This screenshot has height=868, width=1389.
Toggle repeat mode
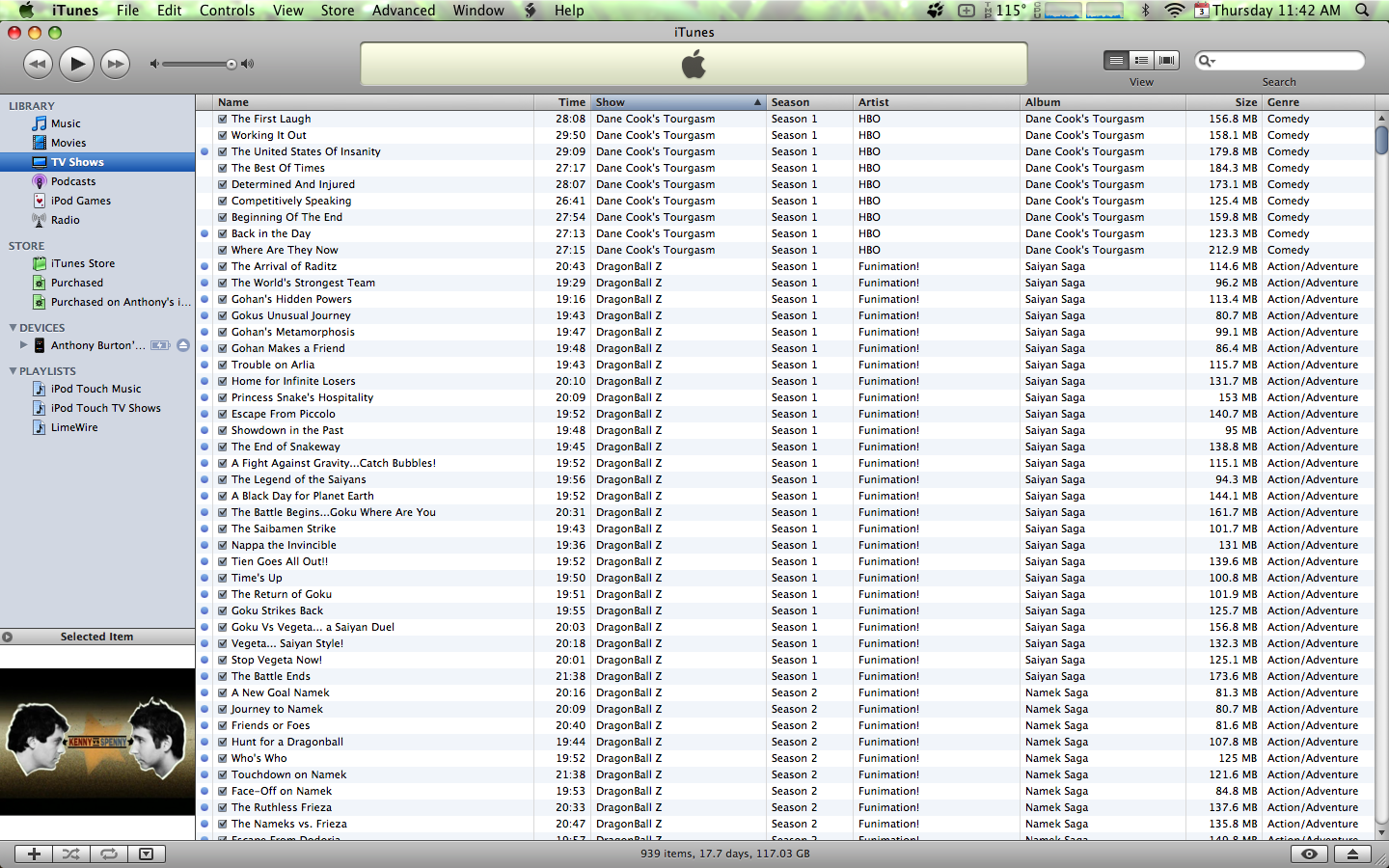109,854
